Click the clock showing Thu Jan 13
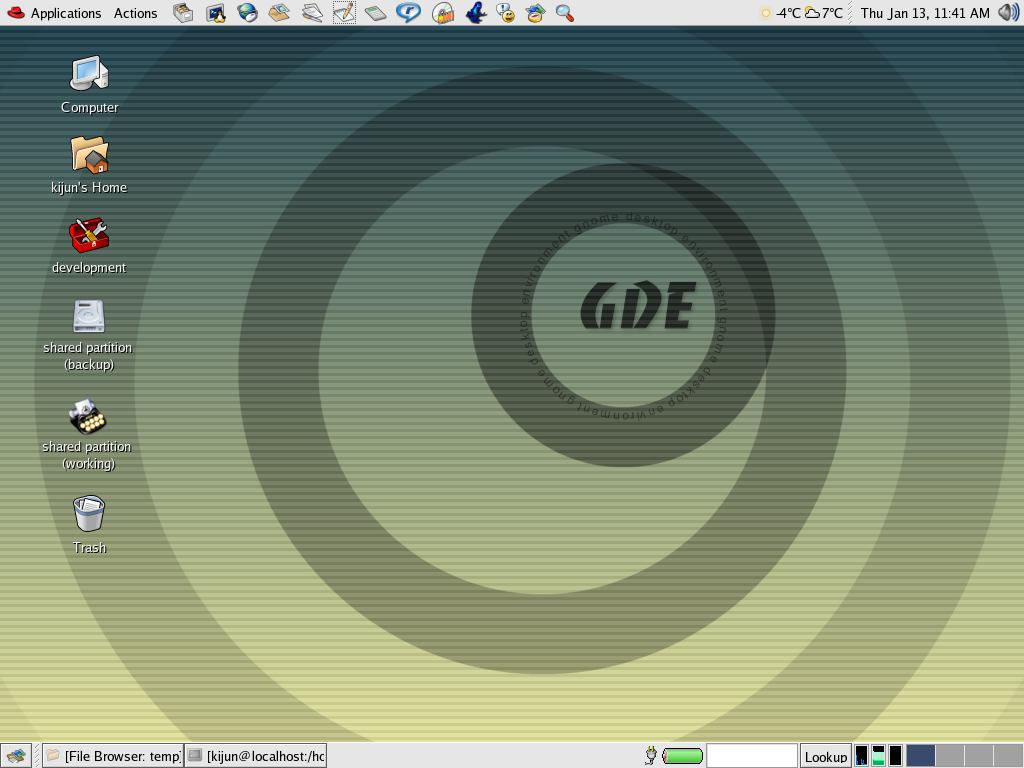The height and width of the screenshot is (768, 1024). tap(925, 13)
